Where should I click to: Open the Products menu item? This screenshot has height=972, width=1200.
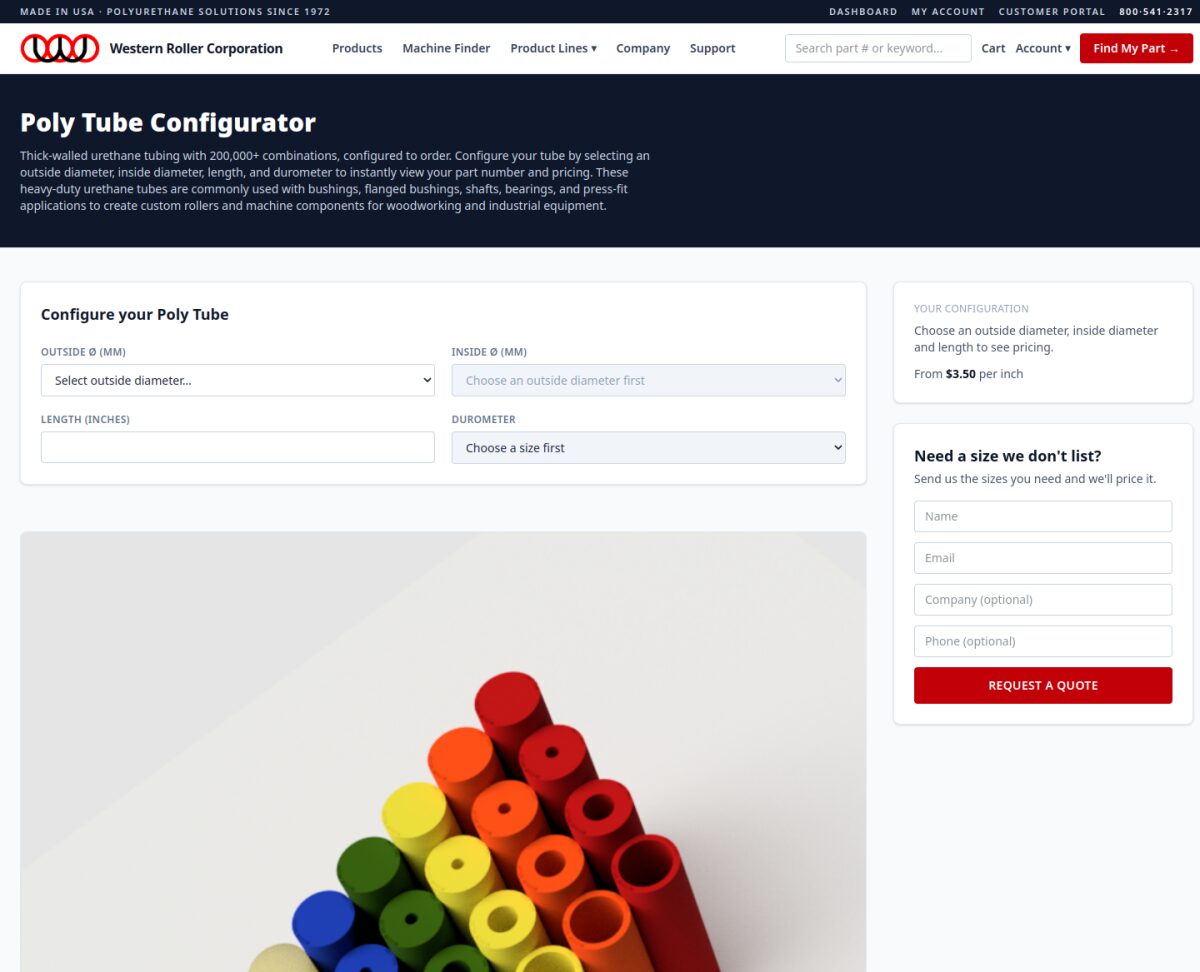point(357,48)
